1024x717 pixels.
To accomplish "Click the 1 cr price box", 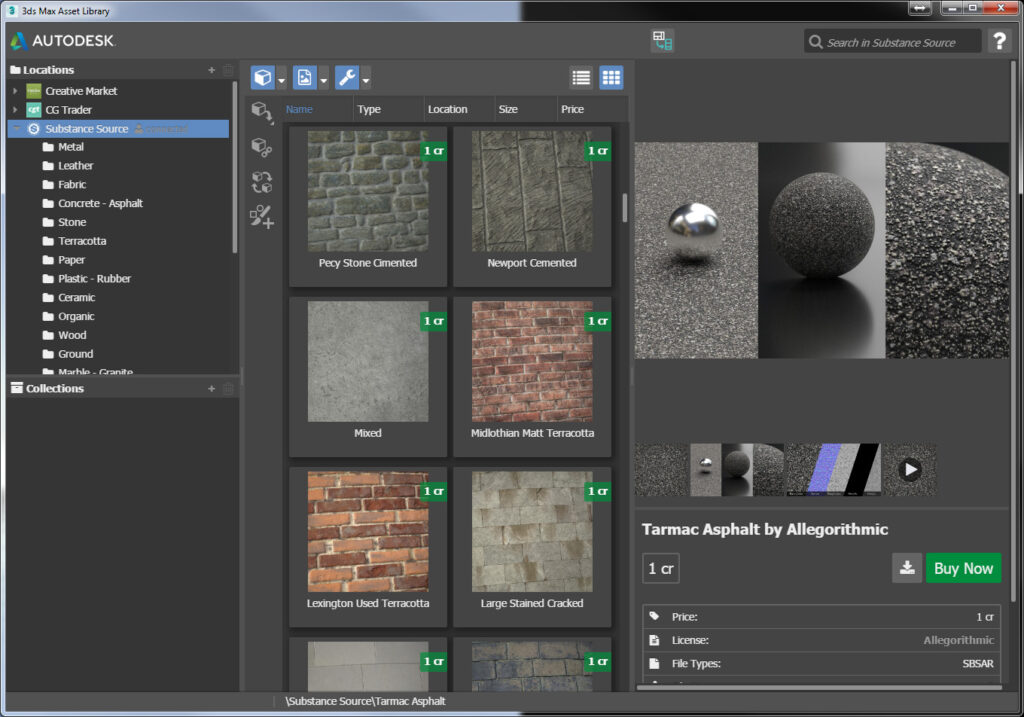I will [660, 569].
